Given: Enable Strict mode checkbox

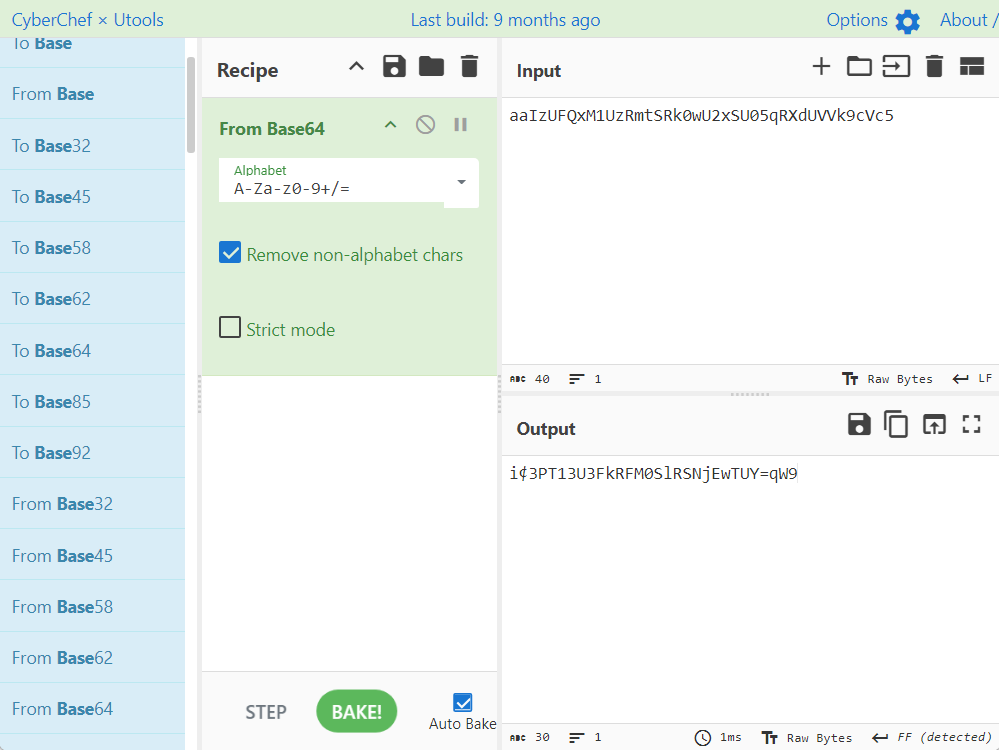Looking at the screenshot, I should click(x=230, y=328).
